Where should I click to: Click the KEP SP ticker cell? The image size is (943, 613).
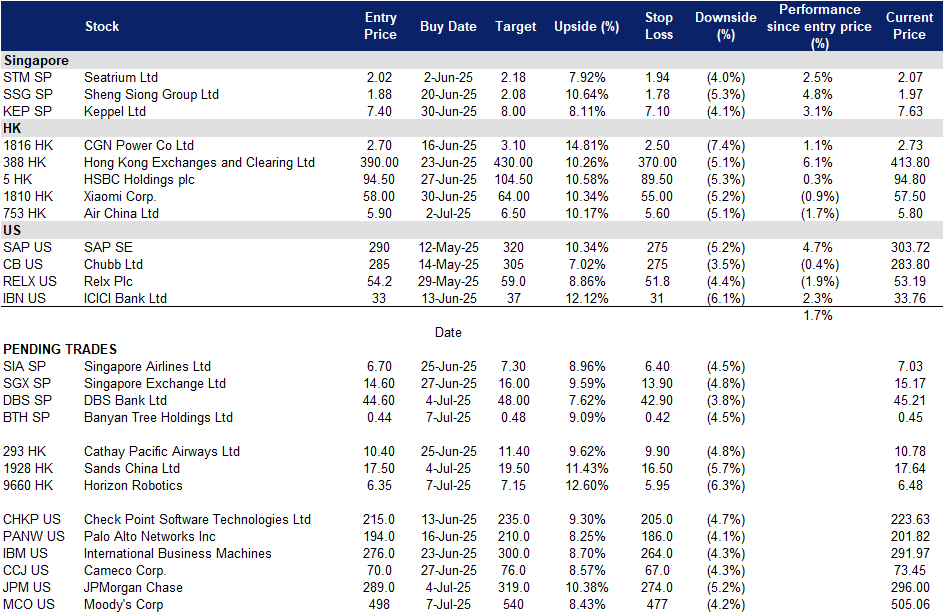(28, 111)
